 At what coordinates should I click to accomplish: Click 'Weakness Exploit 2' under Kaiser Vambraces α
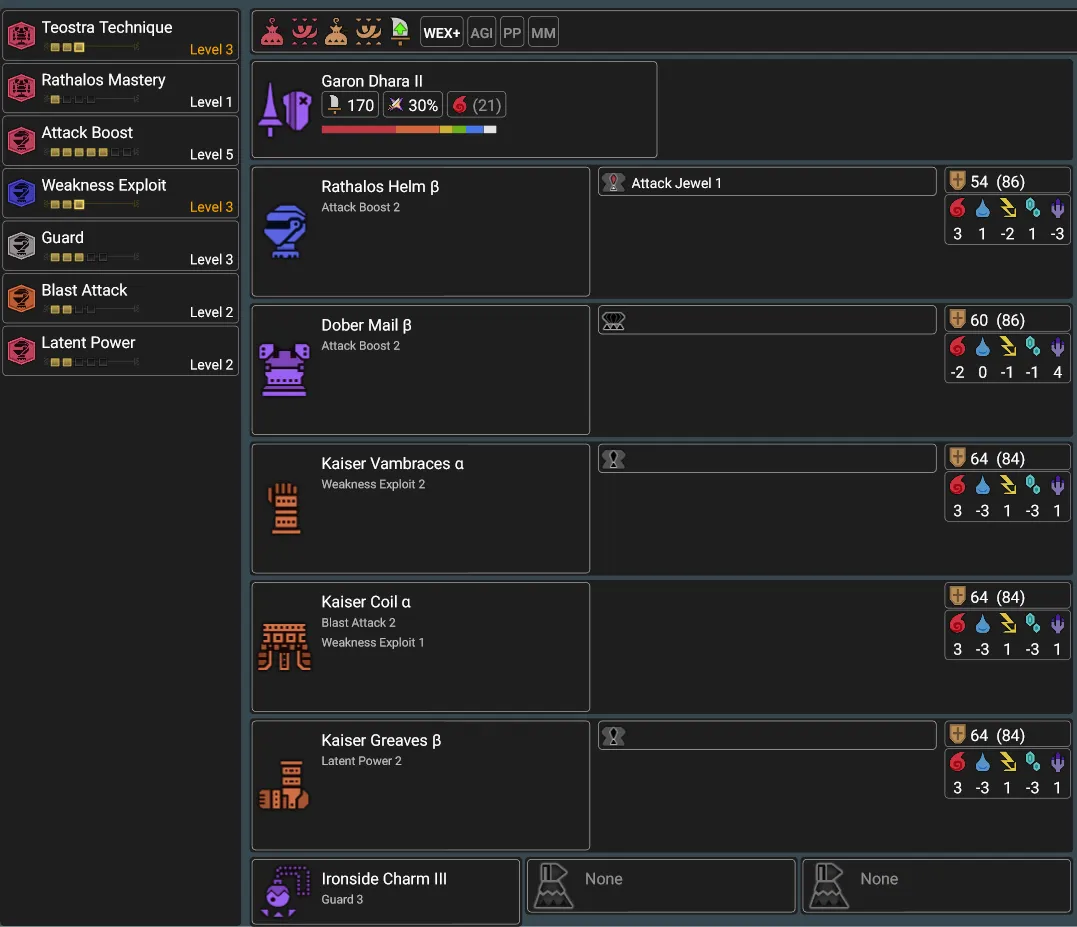(373, 484)
